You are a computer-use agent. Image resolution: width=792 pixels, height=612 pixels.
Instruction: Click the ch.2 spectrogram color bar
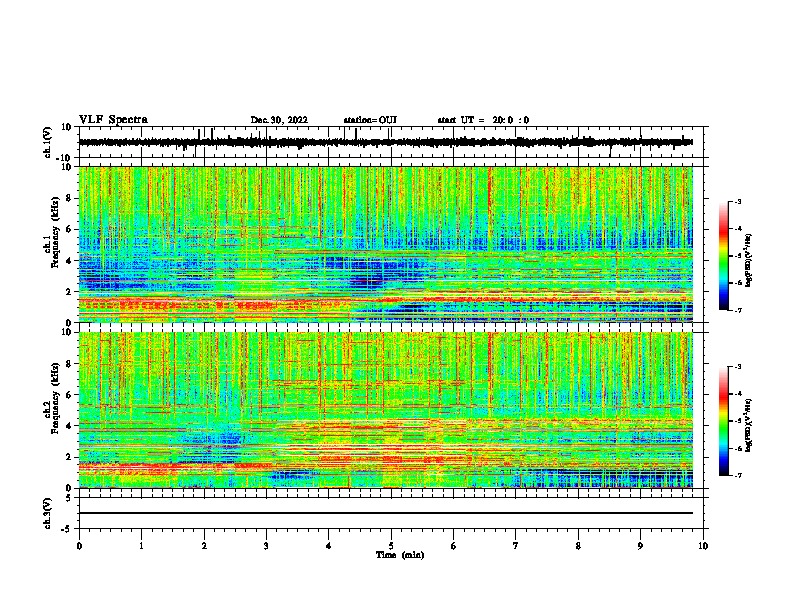tap(724, 421)
